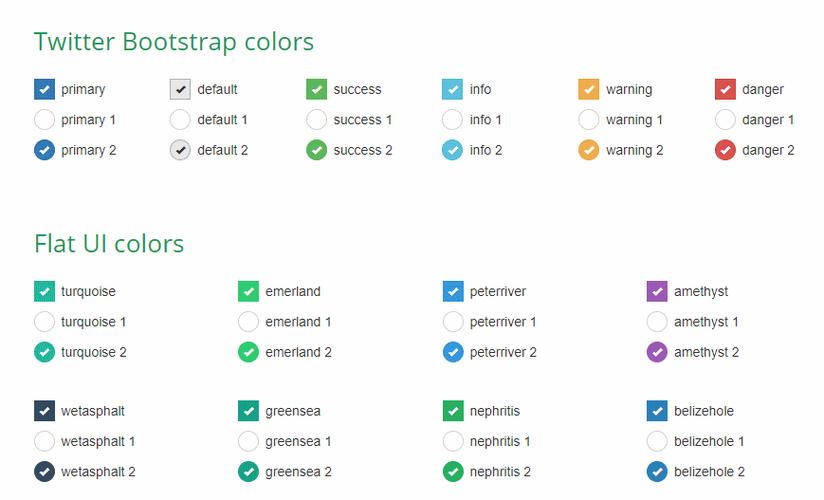
Task: Uncheck the blue primary checkbox
Action: tap(44, 90)
